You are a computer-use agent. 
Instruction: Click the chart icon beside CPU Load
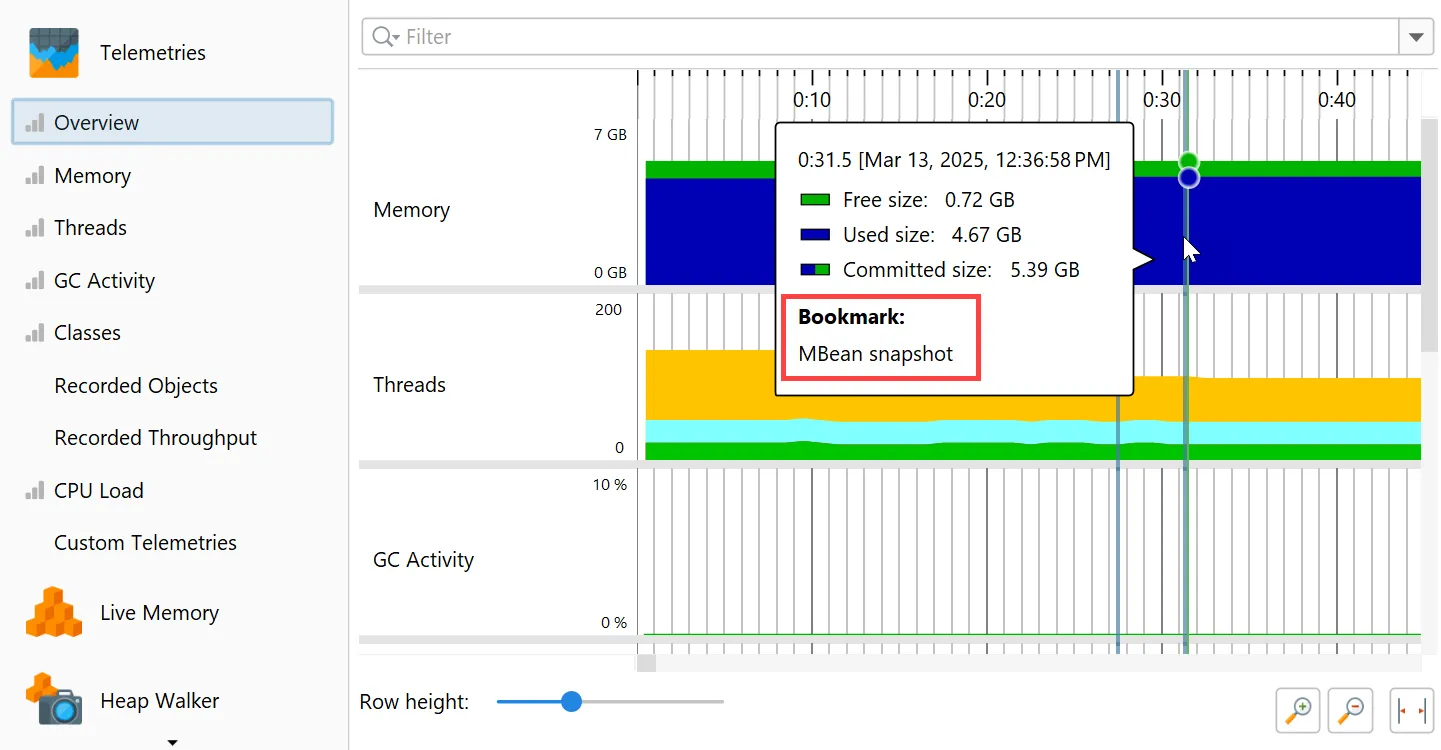(35, 491)
